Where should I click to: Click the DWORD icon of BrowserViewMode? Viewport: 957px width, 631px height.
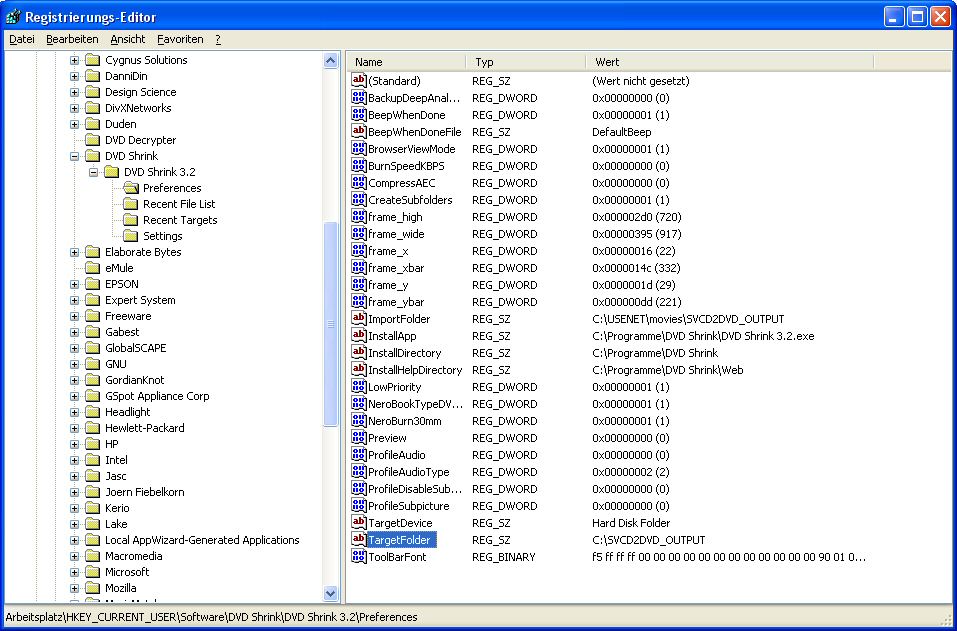[x=359, y=149]
